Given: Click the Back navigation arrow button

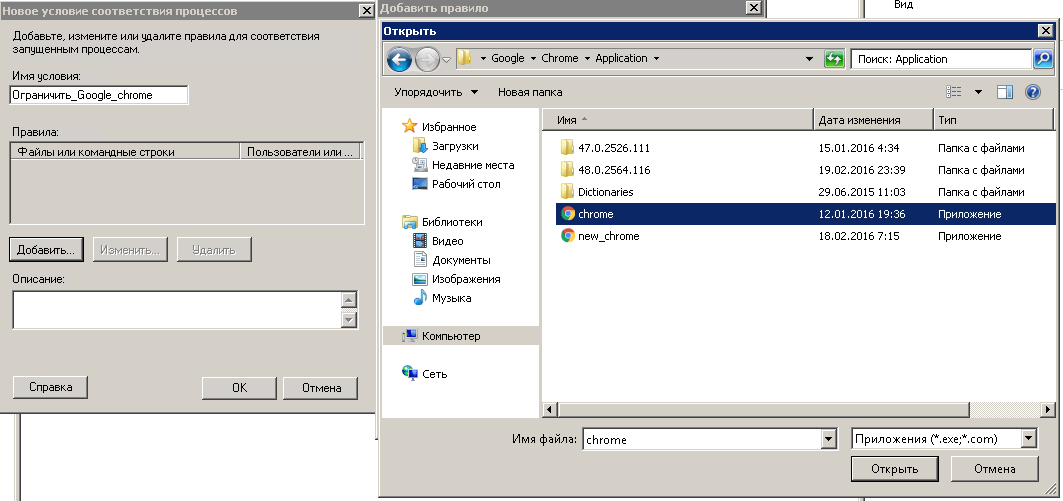Looking at the screenshot, I should pos(399,60).
